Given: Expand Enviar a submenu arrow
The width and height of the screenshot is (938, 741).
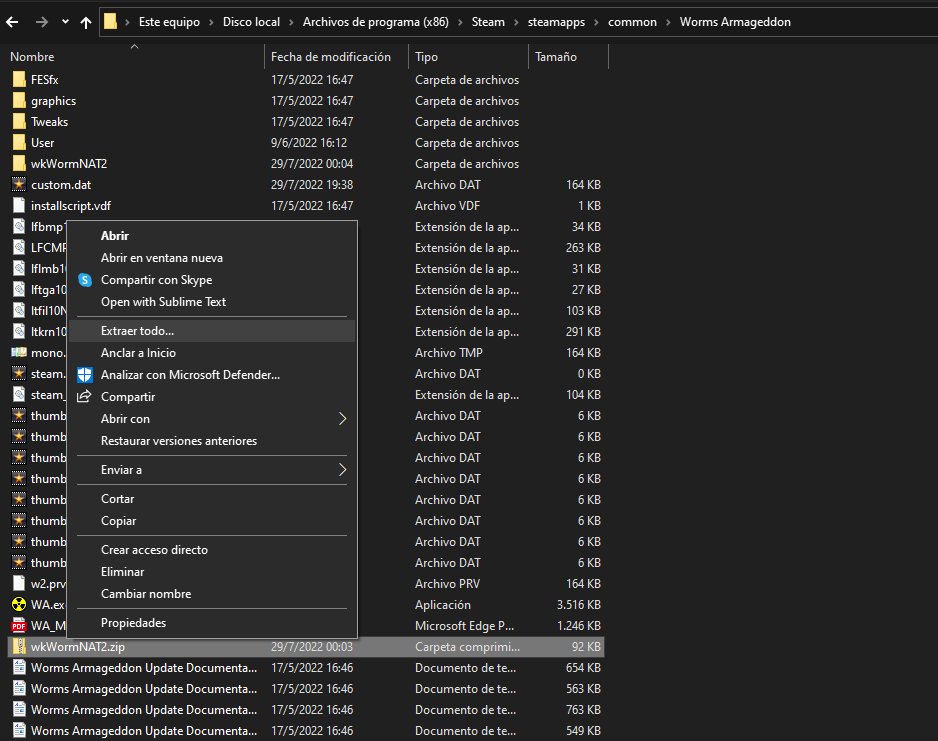Looking at the screenshot, I should [x=343, y=469].
